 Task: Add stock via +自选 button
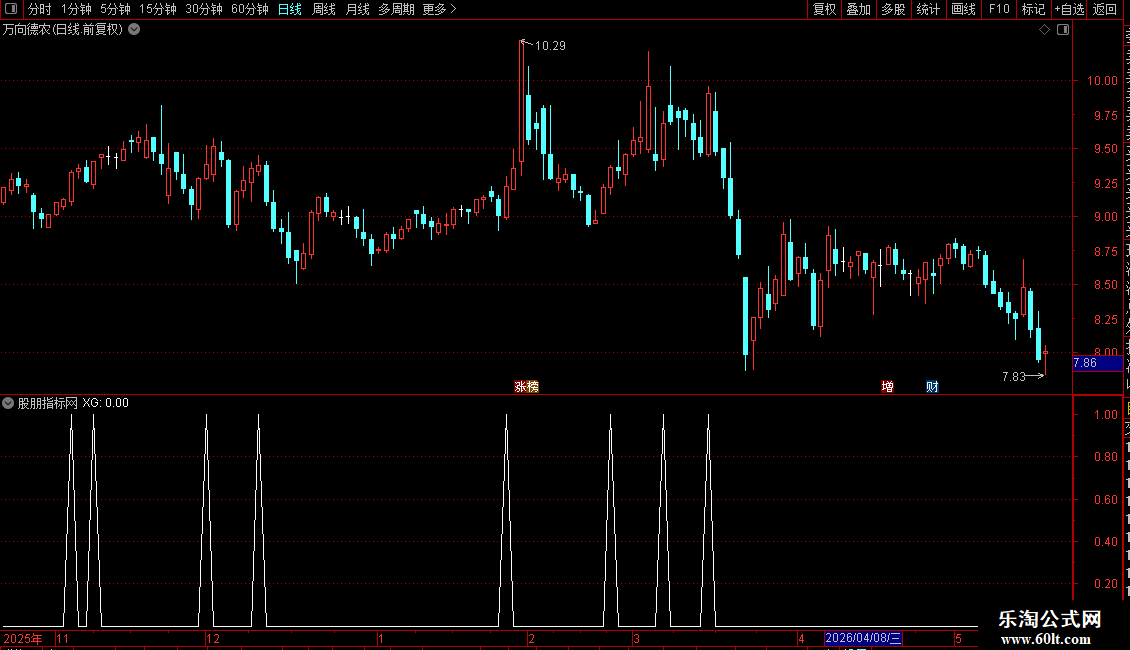(x=1069, y=9)
